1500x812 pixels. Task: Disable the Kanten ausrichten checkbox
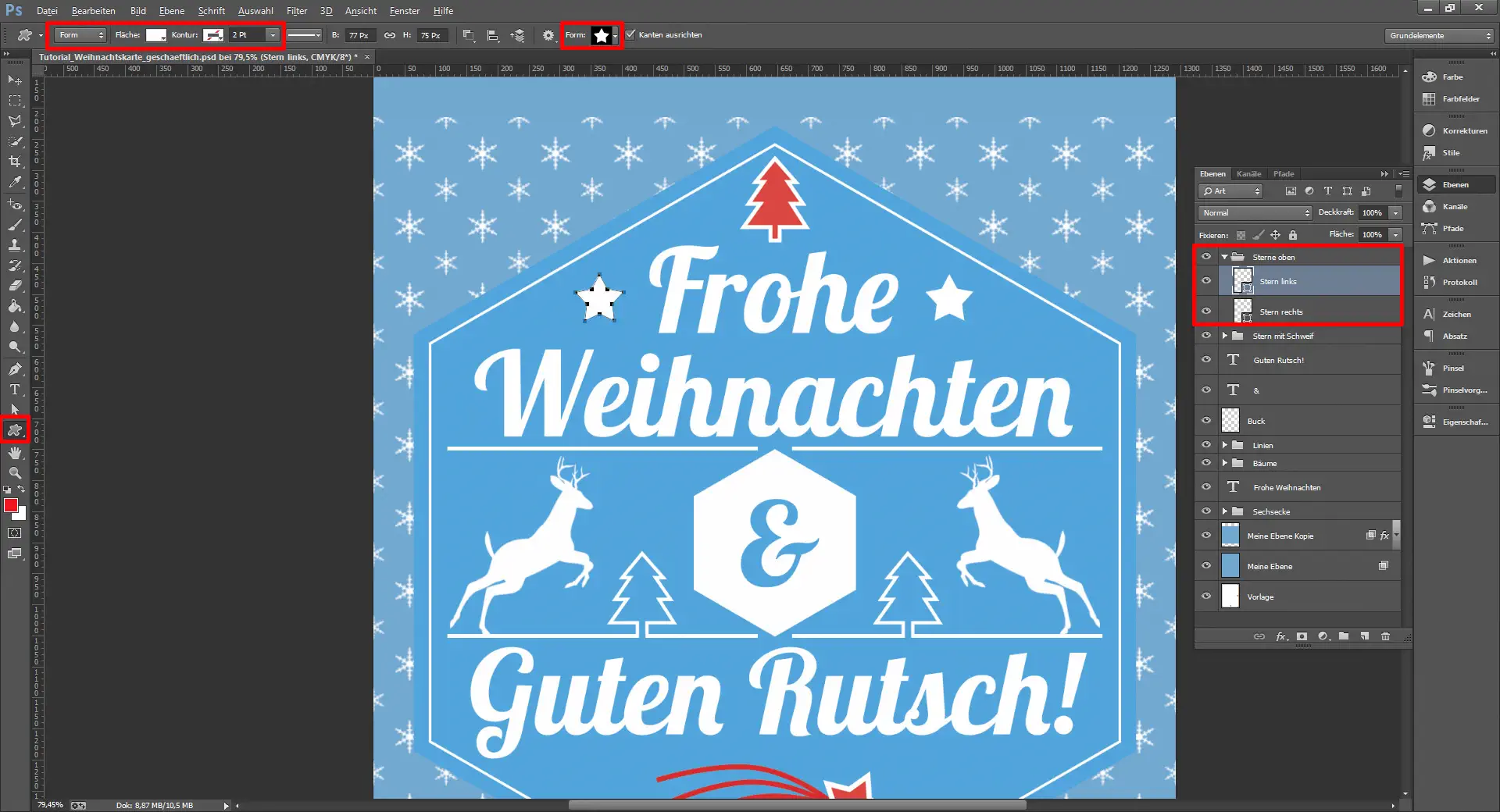[x=630, y=35]
